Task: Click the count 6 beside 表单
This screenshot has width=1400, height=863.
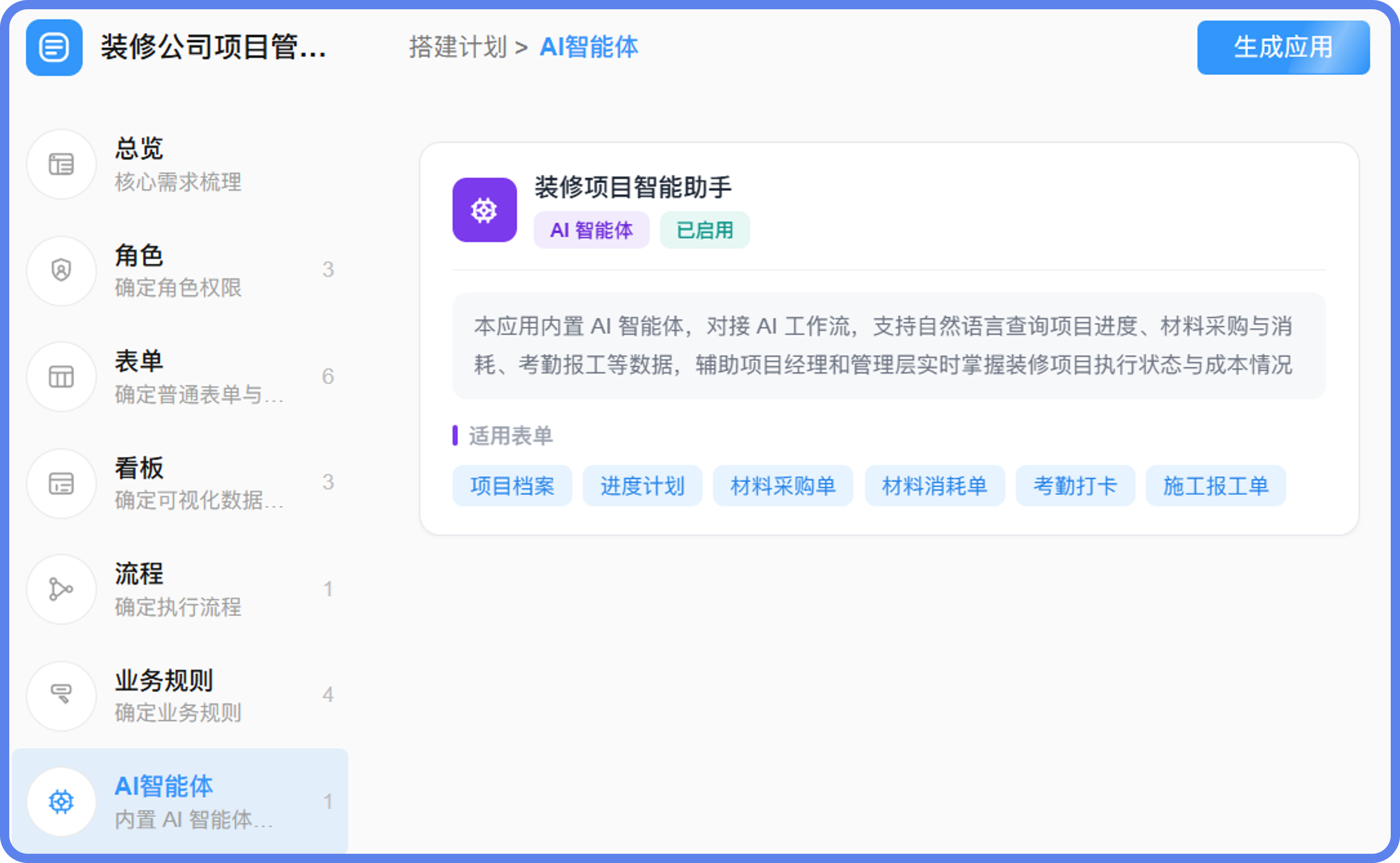Action: 328,377
